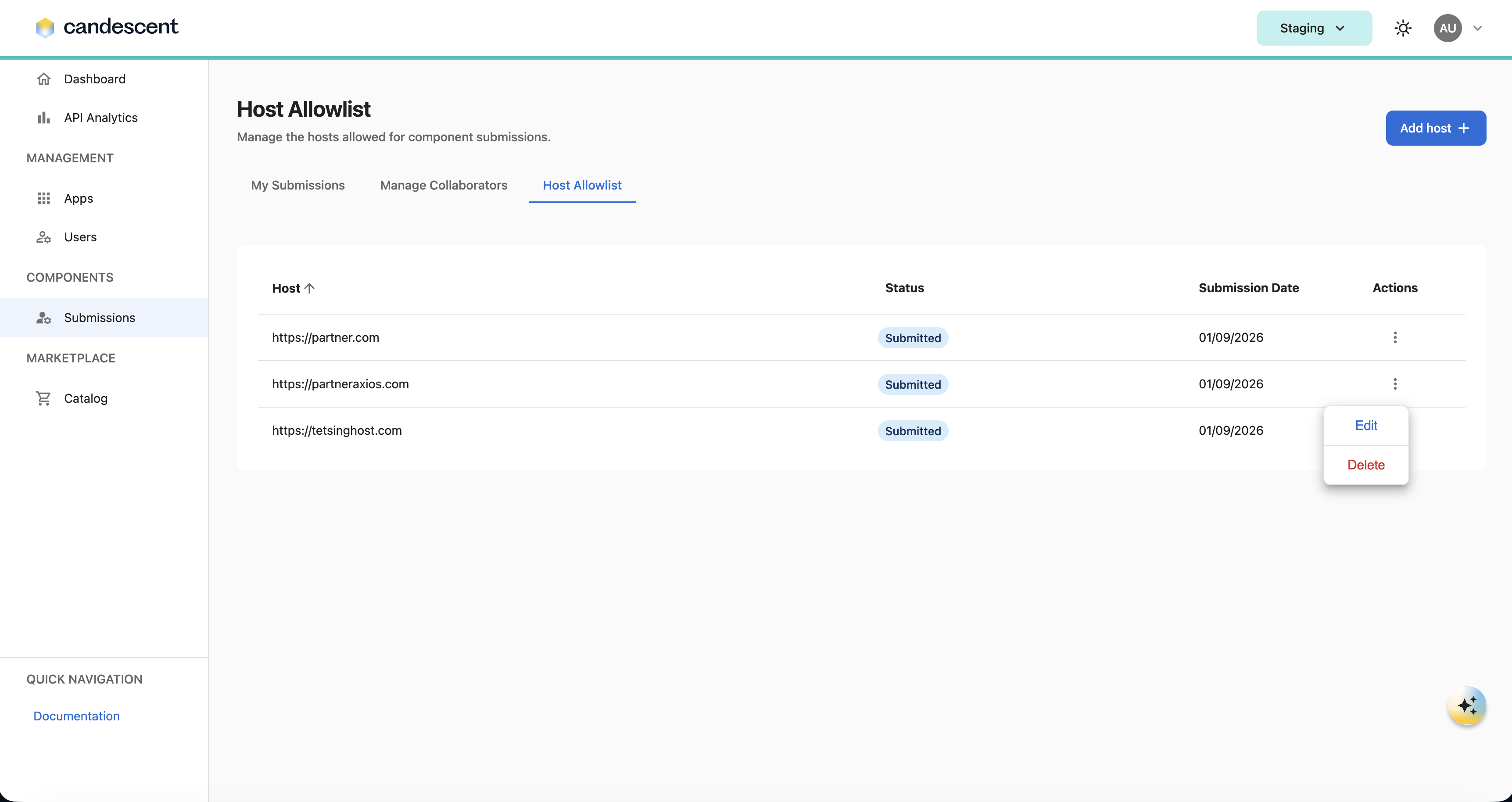Image resolution: width=1512 pixels, height=802 pixels.
Task: Click the AU user avatar
Action: 1448,28
